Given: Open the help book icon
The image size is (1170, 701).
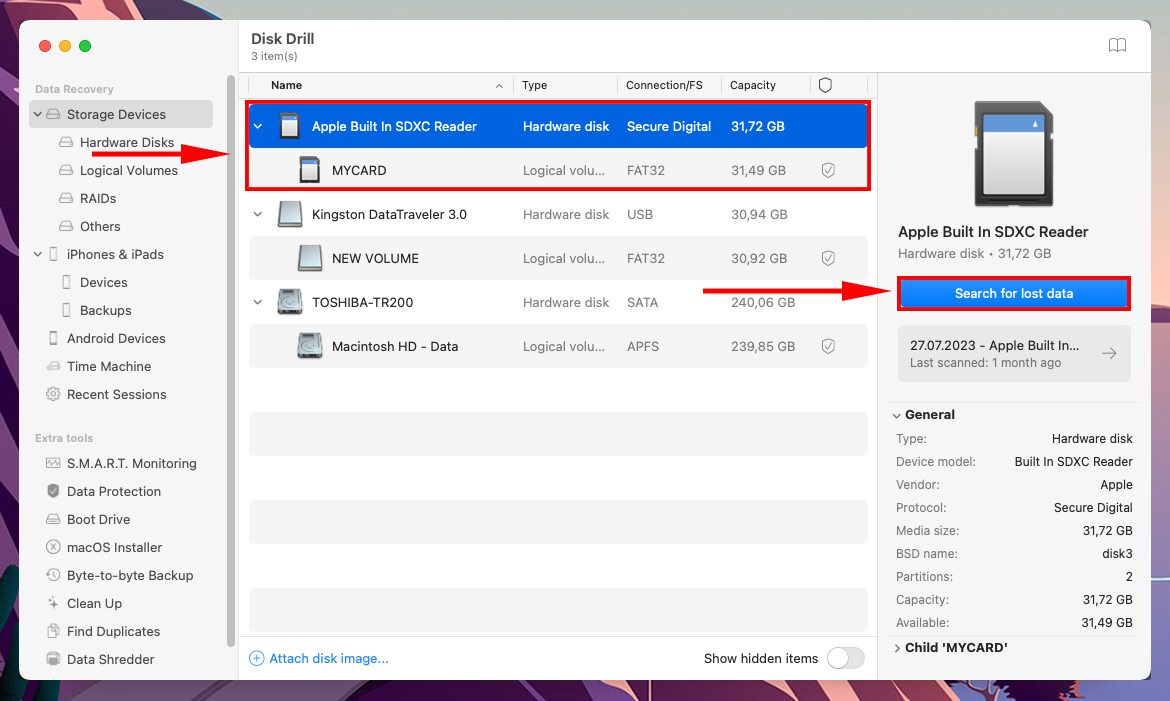Looking at the screenshot, I should 1117,46.
